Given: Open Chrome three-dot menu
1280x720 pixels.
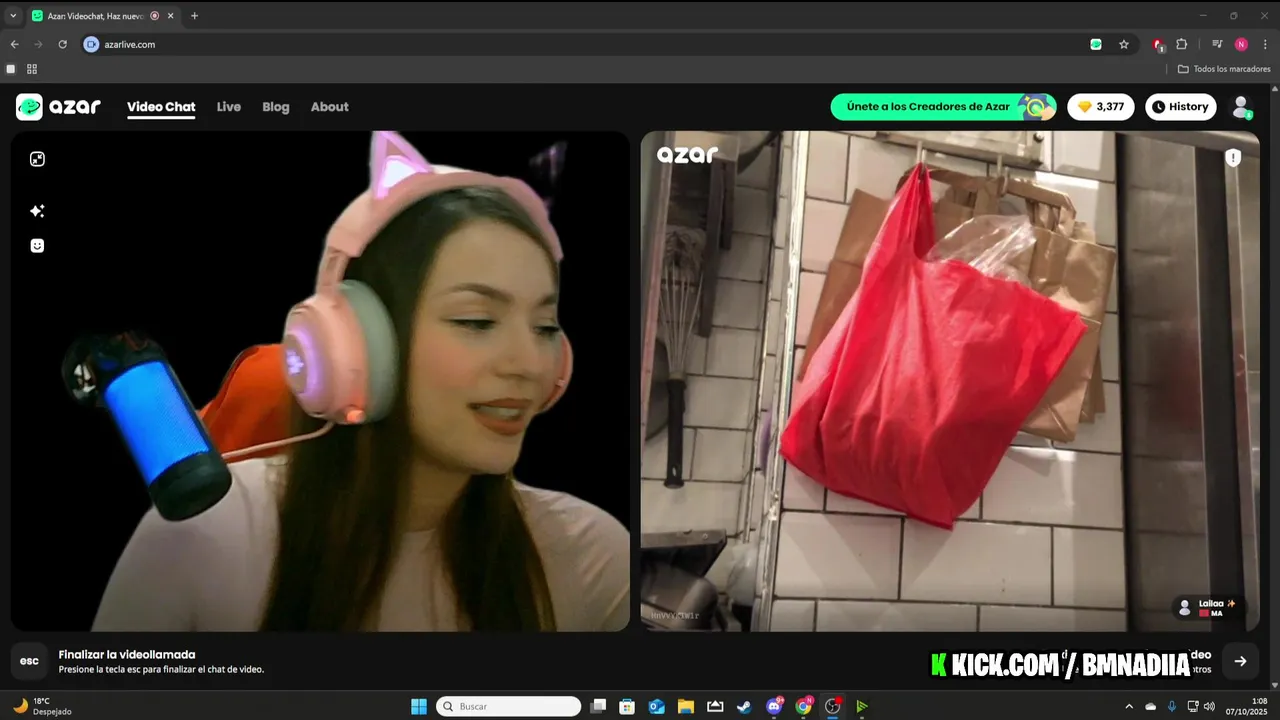Looking at the screenshot, I should pos(1265,44).
